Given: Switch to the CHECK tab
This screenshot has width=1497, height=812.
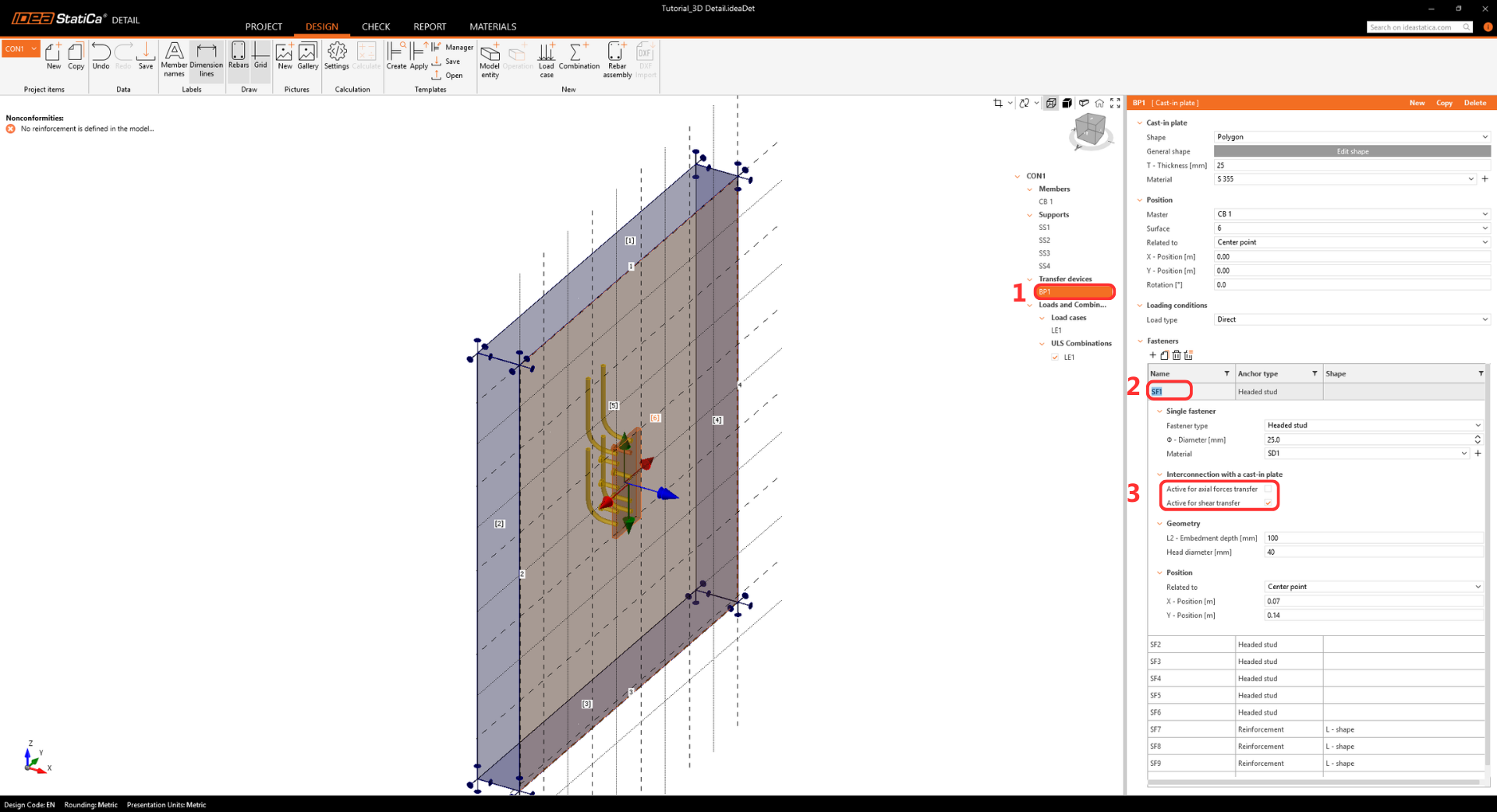Looking at the screenshot, I should (375, 26).
